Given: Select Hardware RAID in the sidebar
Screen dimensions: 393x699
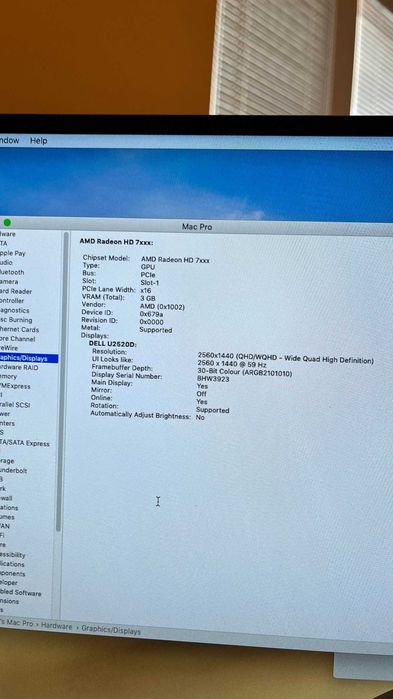Looking at the screenshot, I should pyautogui.click(x=19, y=367).
